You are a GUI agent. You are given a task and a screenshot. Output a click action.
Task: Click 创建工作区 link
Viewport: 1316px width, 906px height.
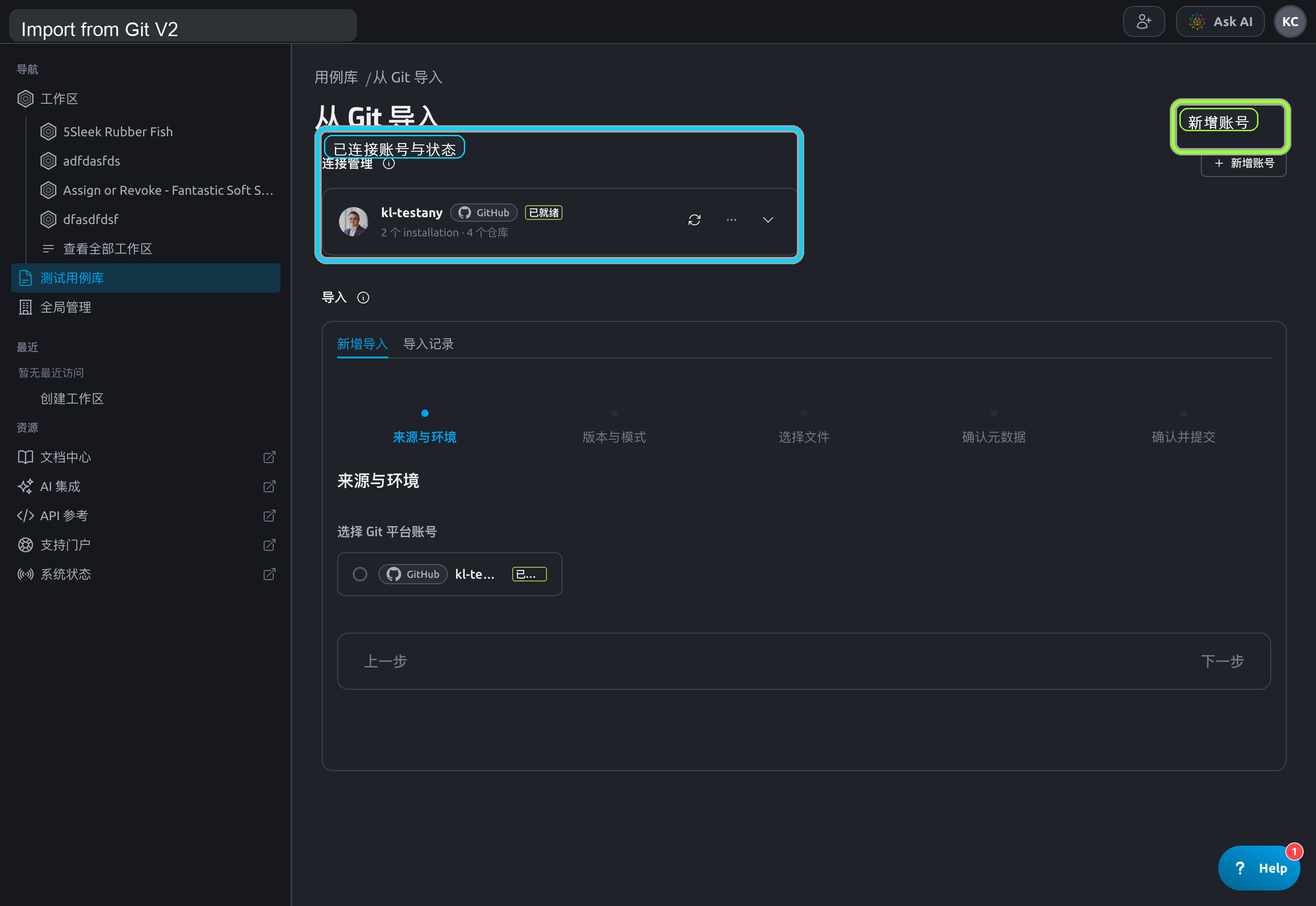click(x=72, y=399)
